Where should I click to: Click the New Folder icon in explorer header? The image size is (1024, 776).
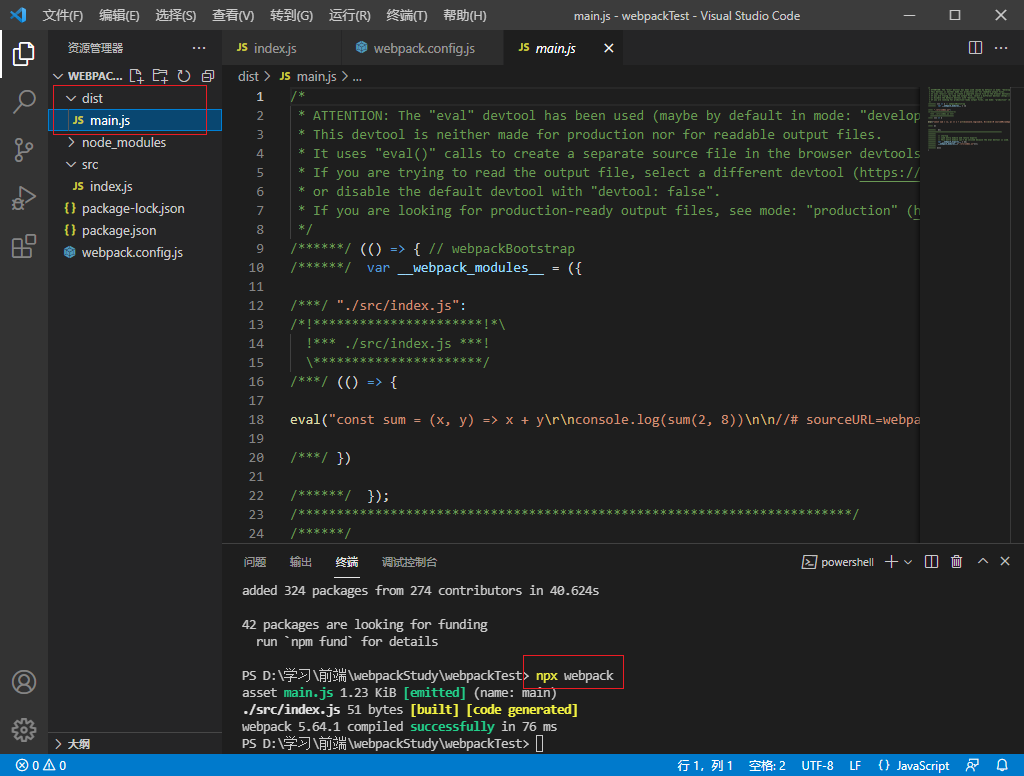(160, 76)
